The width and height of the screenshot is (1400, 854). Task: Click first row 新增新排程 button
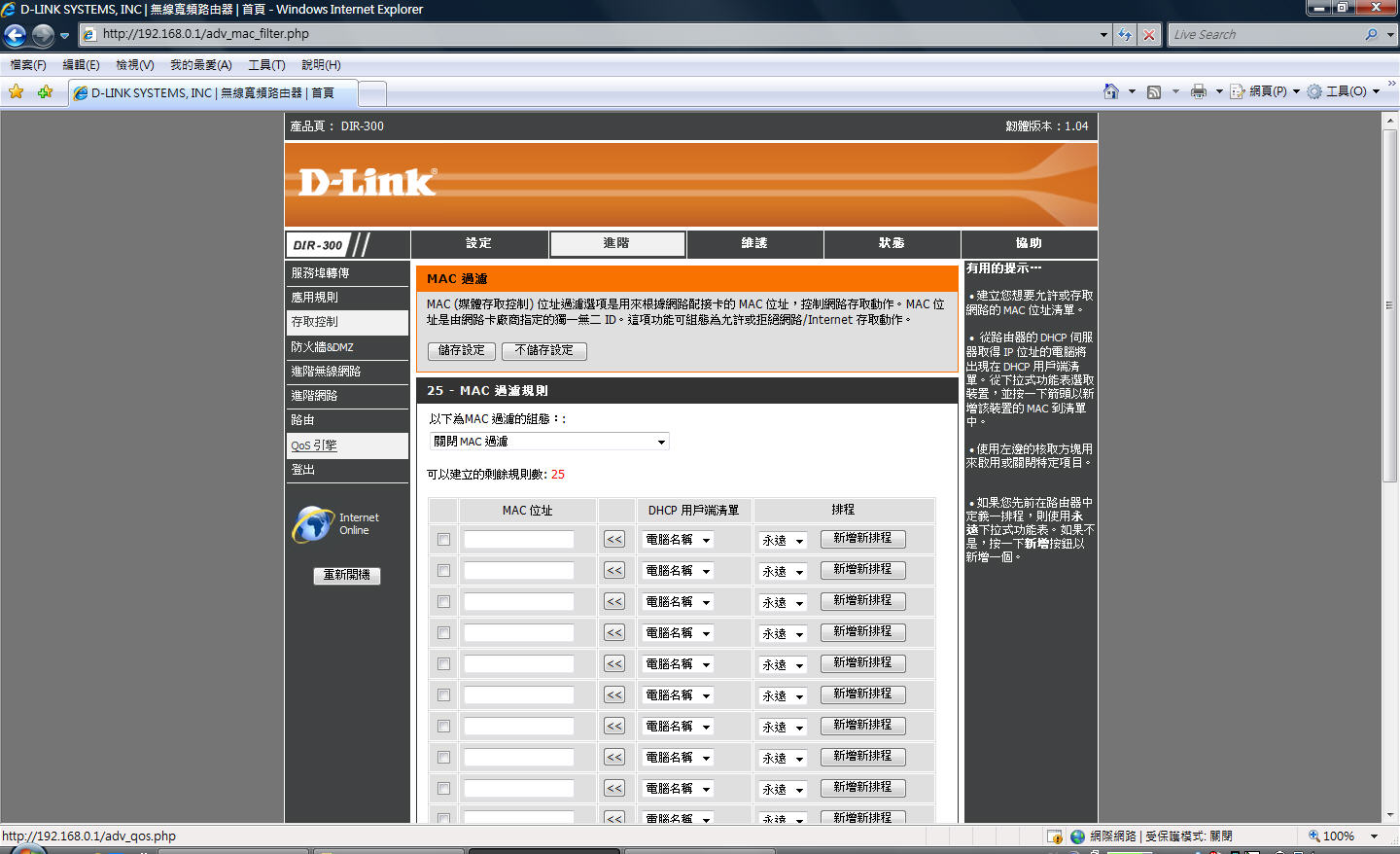(862, 538)
